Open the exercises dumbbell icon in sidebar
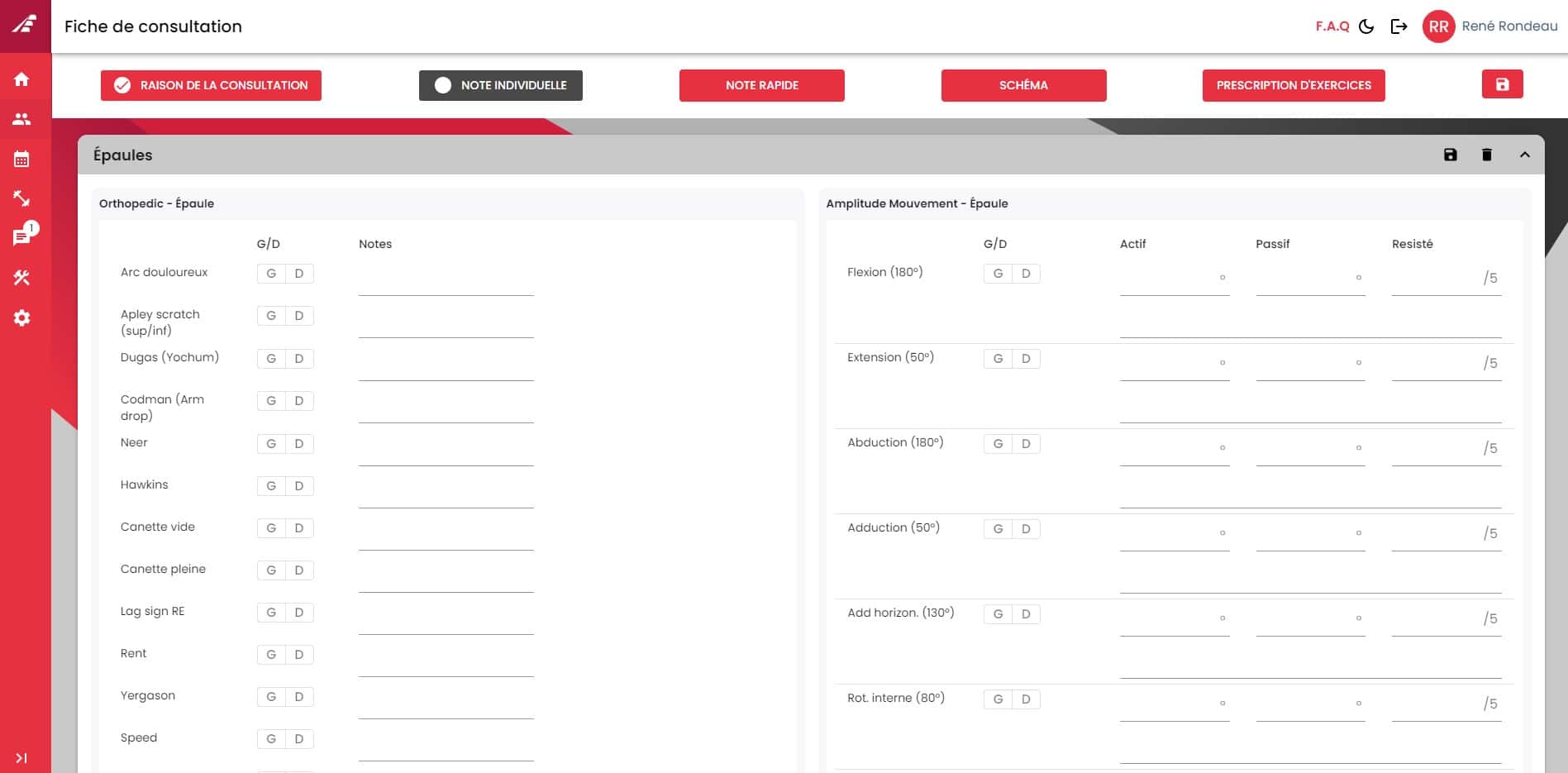The image size is (1568, 773). coord(21,198)
